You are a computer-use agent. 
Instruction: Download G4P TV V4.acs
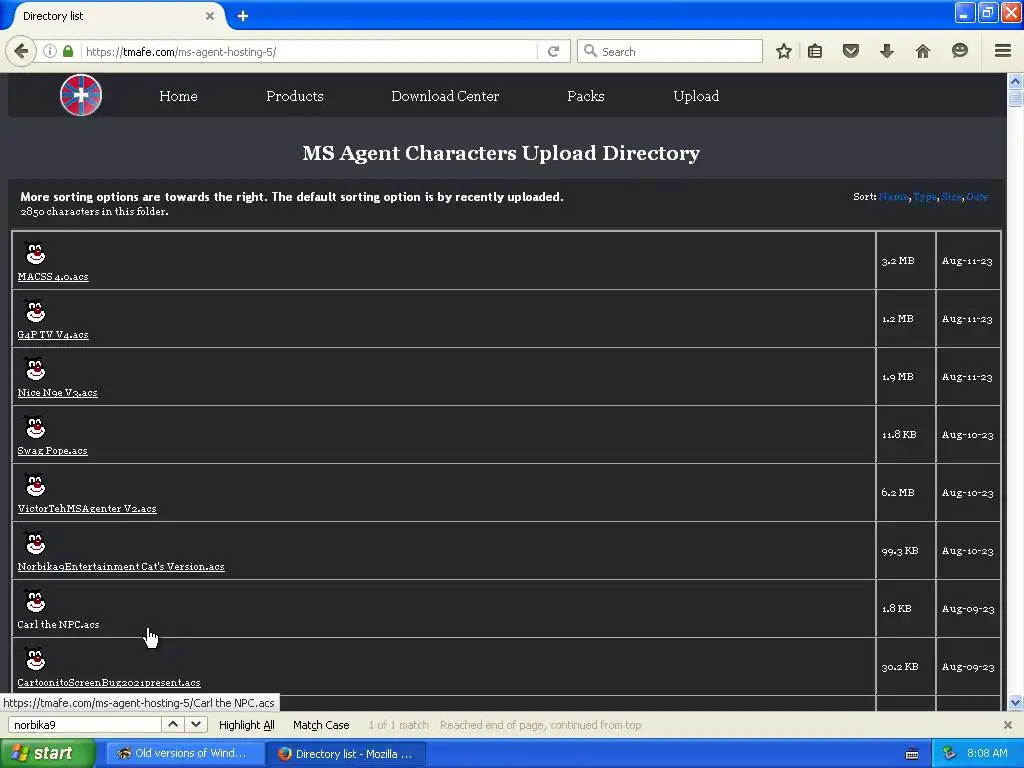tap(53, 335)
